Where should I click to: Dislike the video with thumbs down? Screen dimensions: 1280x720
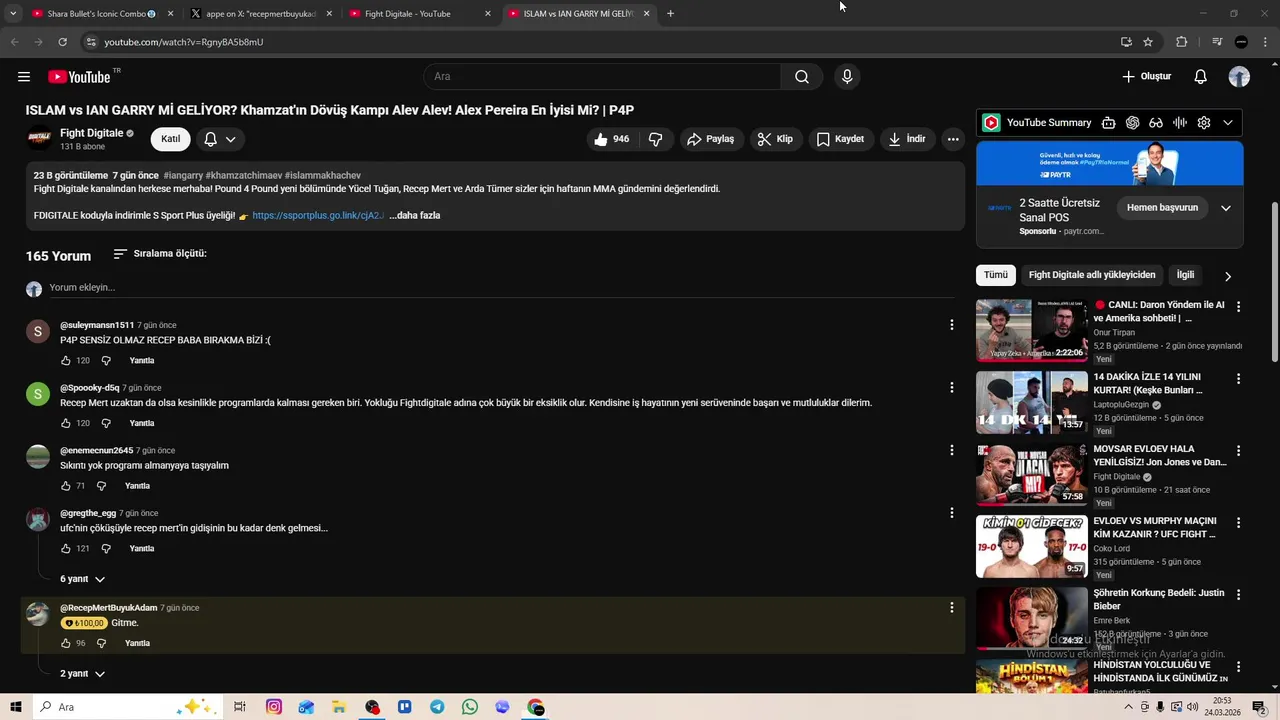click(656, 139)
